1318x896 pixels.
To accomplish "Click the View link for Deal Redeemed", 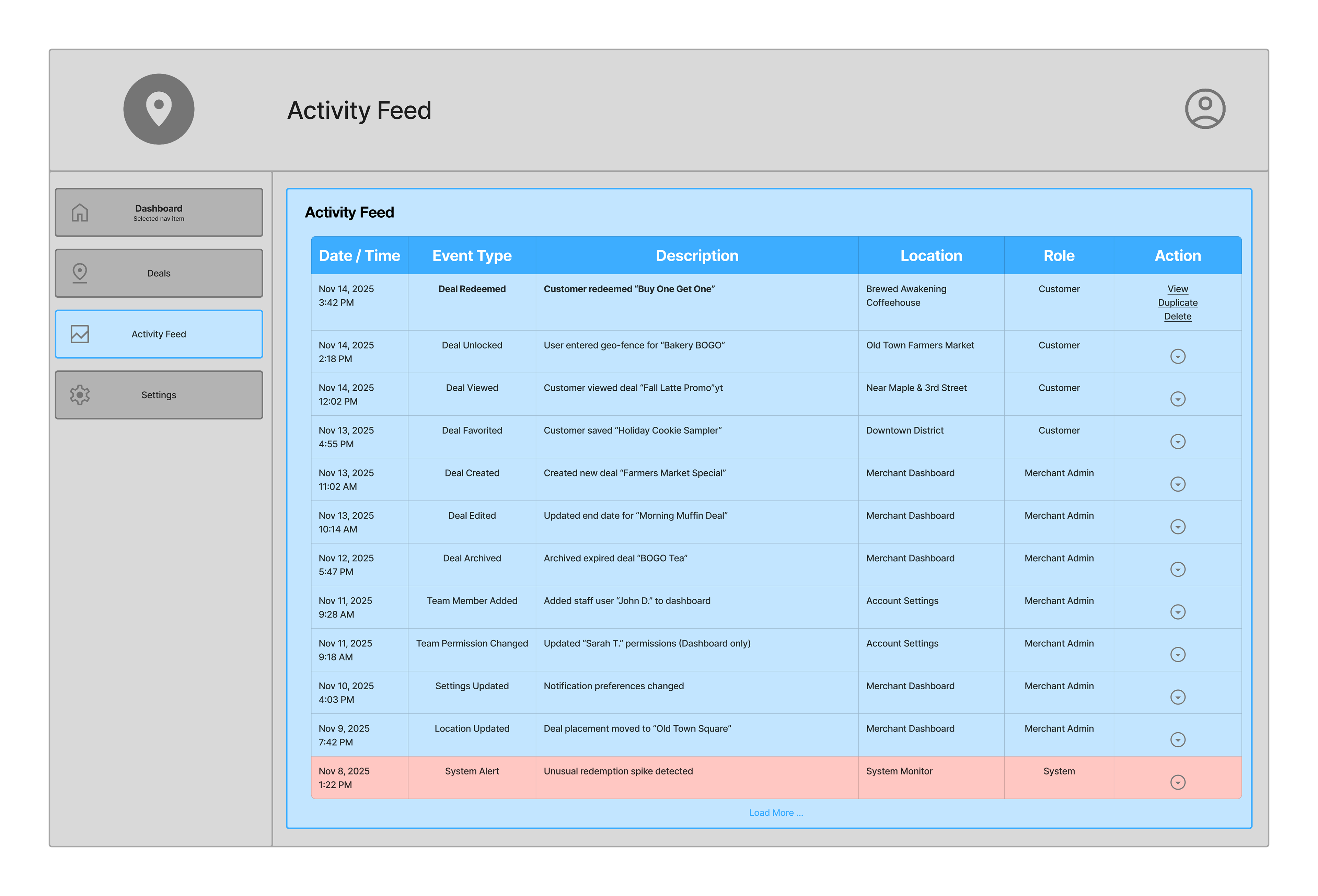I will [x=1177, y=289].
